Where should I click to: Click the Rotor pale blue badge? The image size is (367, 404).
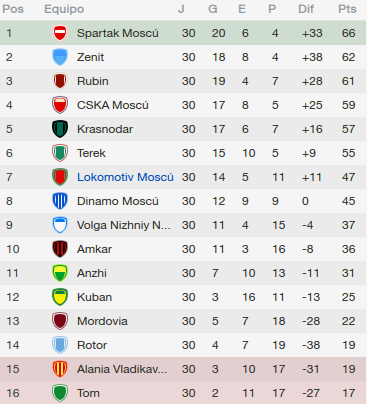pyautogui.click(x=60, y=345)
